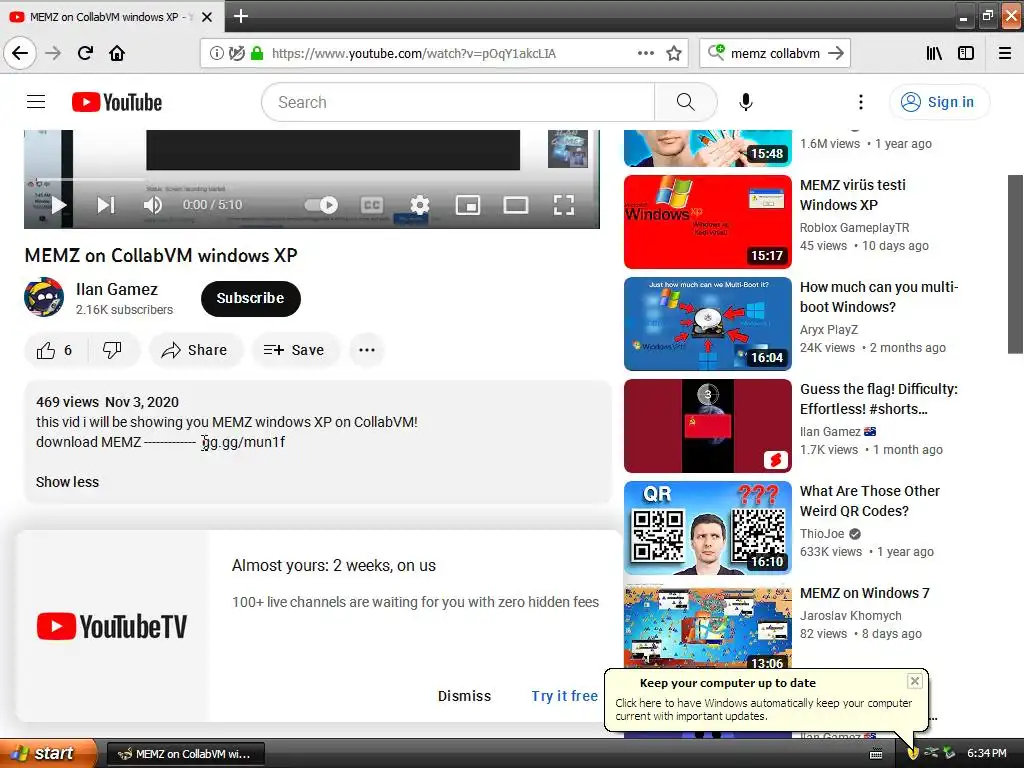Click the video progress bar
Viewport: 1024px width, 768px height.
(312, 179)
